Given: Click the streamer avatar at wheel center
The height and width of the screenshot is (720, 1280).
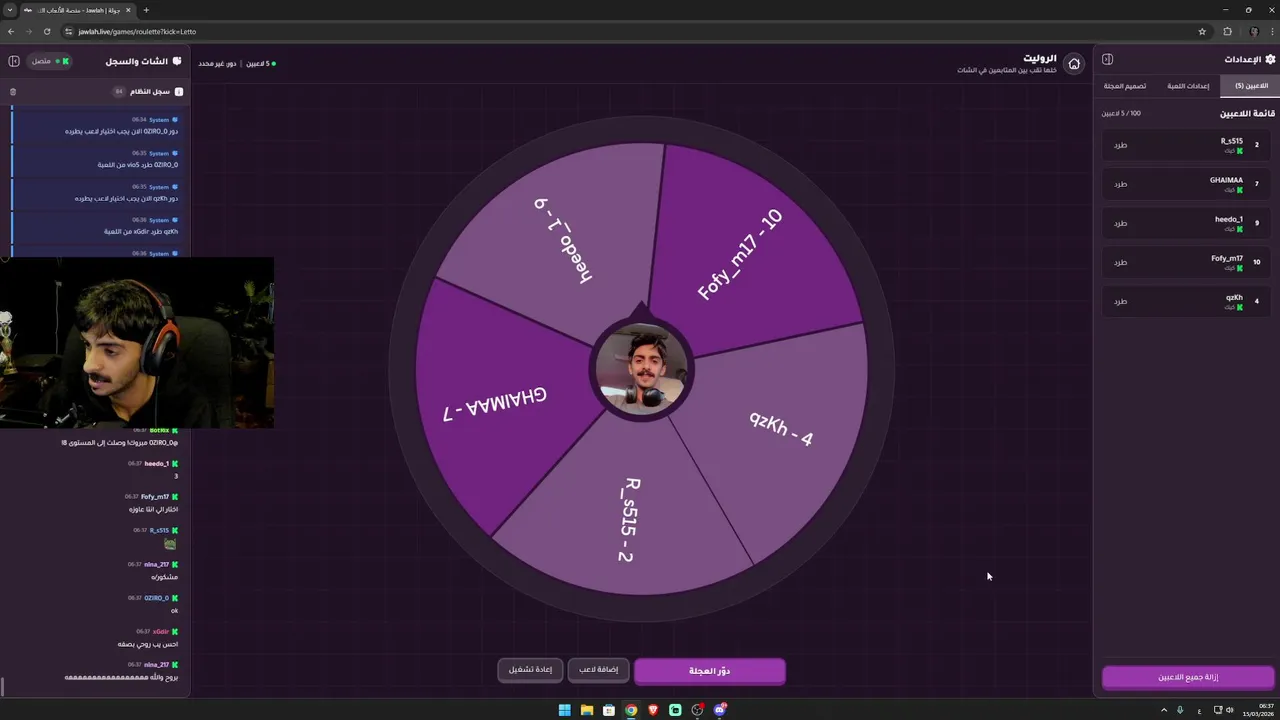Looking at the screenshot, I should (x=640, y=369).
